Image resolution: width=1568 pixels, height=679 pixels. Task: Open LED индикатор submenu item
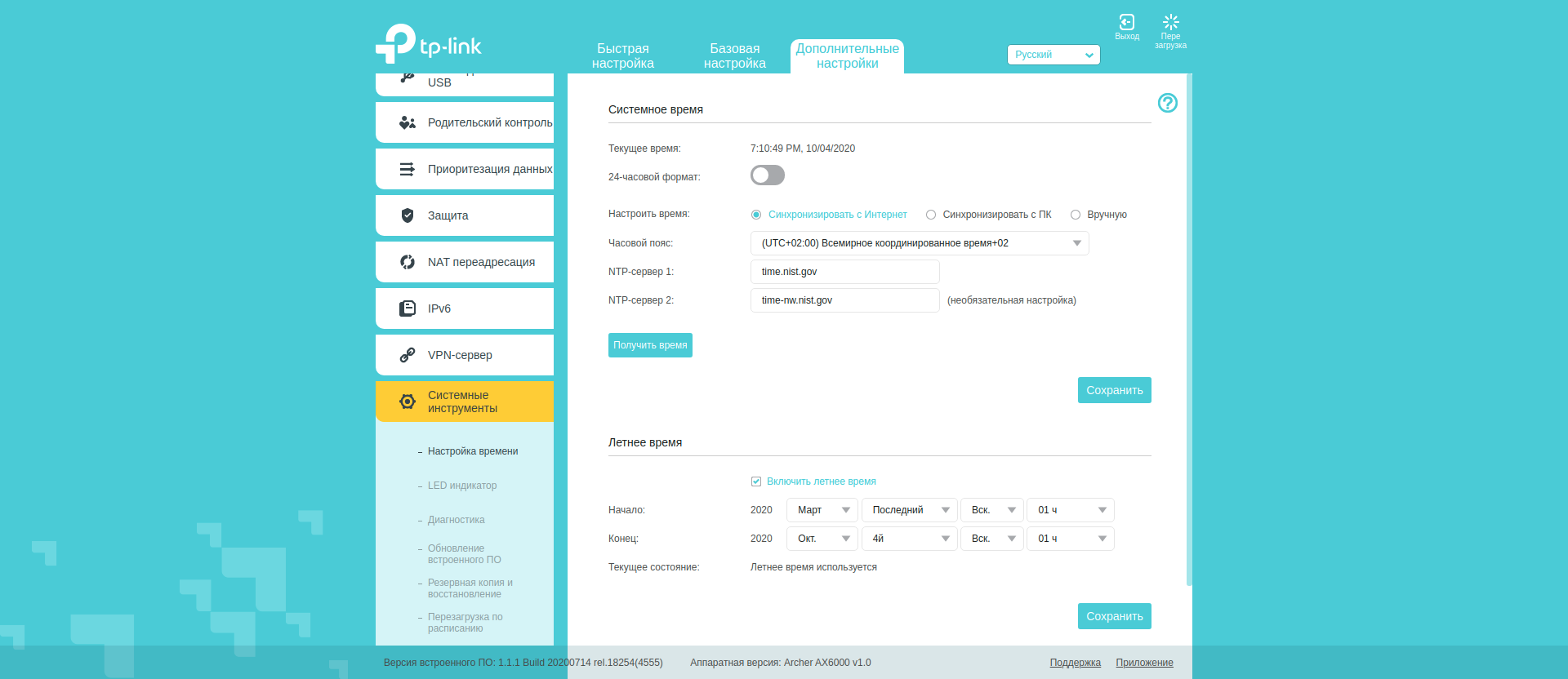point(462,486)
